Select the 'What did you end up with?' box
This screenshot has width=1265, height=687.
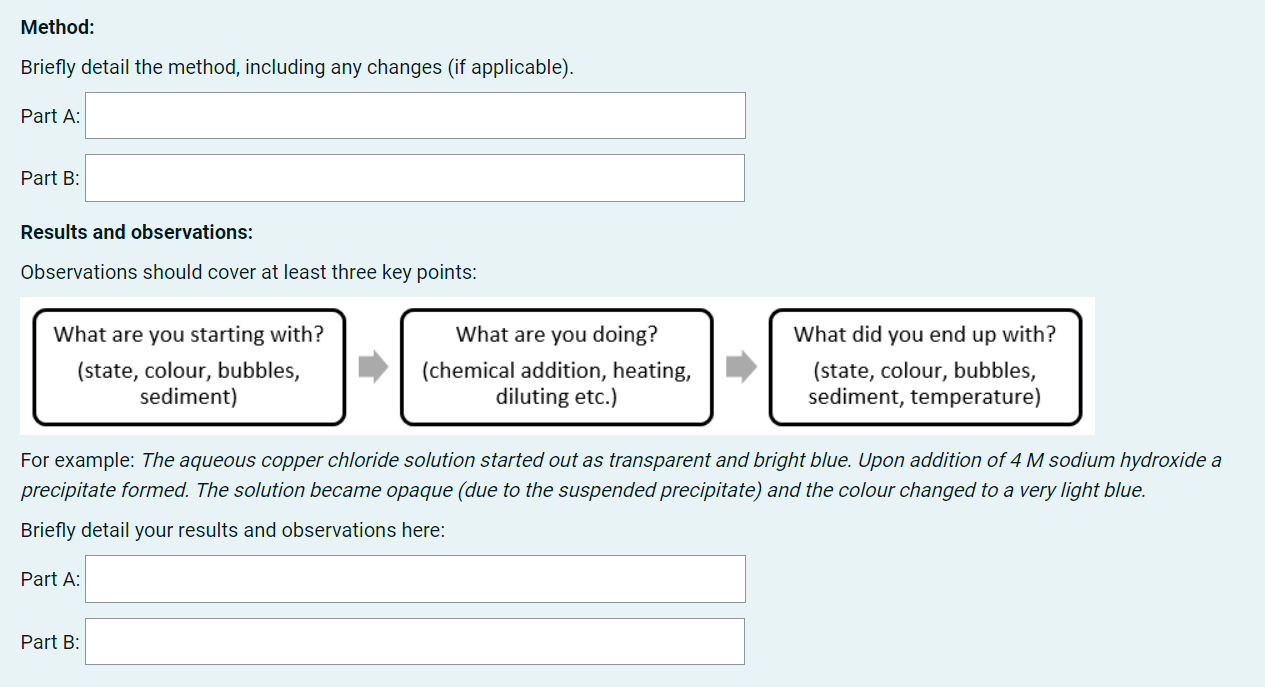coord(924,366)
